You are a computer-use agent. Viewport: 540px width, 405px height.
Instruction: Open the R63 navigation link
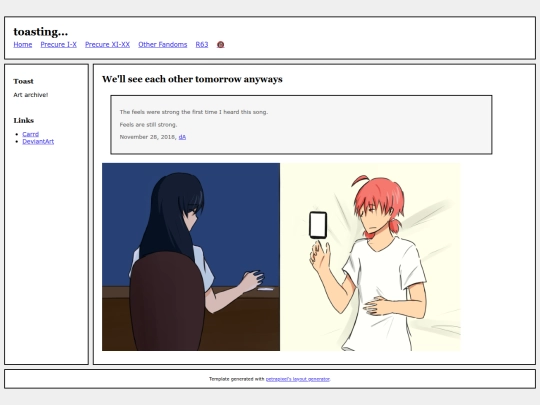pos(202,44)
